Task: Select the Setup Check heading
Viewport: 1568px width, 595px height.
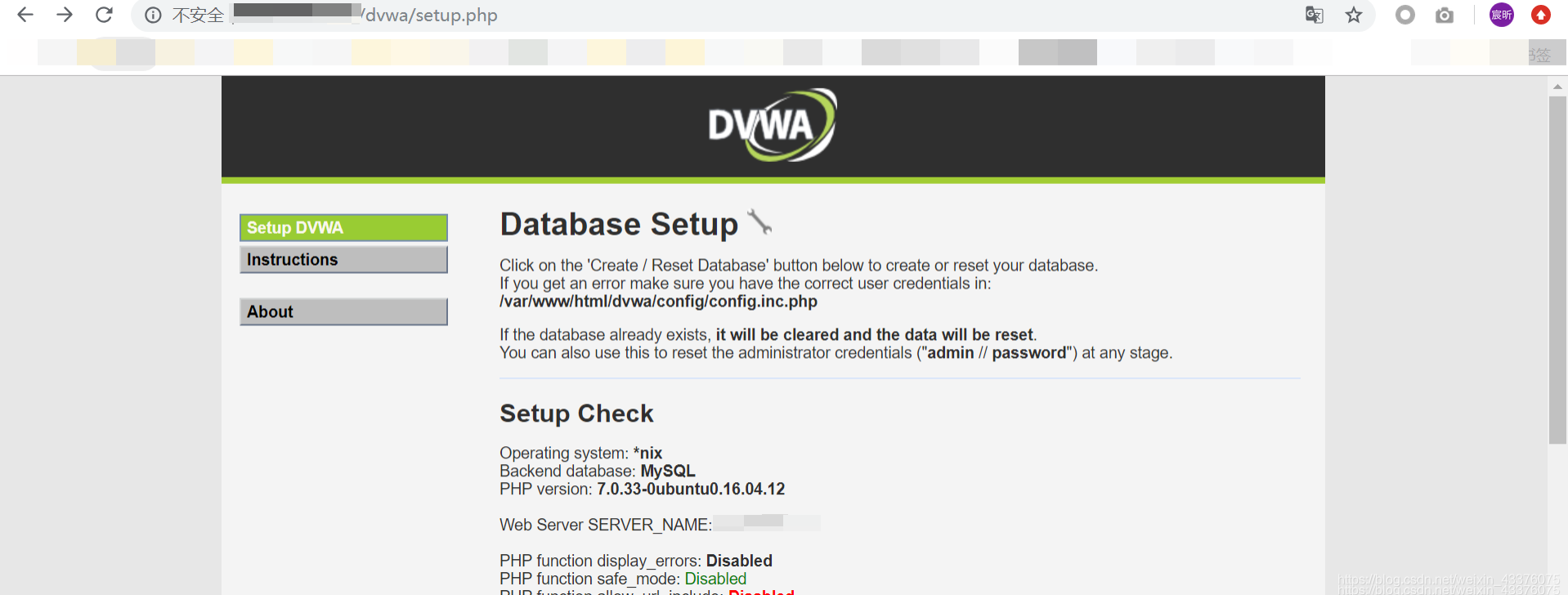Action: [576, 414]
